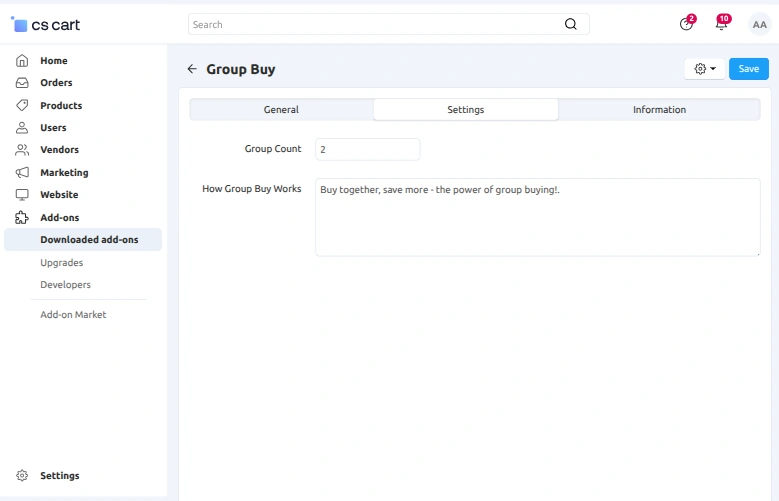
Task: Click the How Group Buy Works textarea
Action: (x=538, y=217)
